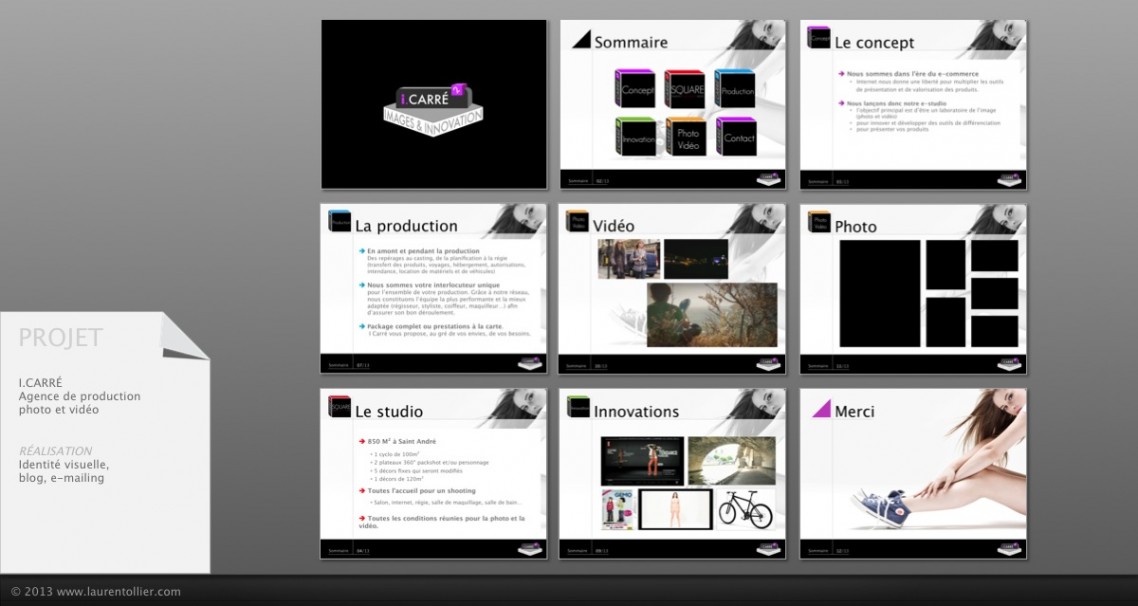
Task: Select the Le studio slide thumbnail
Action: coord(433,474)
